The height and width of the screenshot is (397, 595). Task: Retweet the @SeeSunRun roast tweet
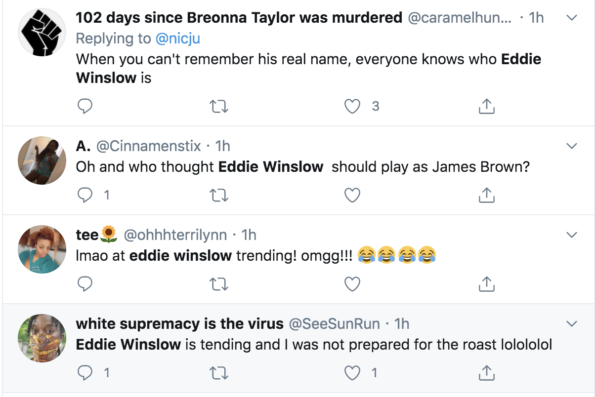(219, 373)
